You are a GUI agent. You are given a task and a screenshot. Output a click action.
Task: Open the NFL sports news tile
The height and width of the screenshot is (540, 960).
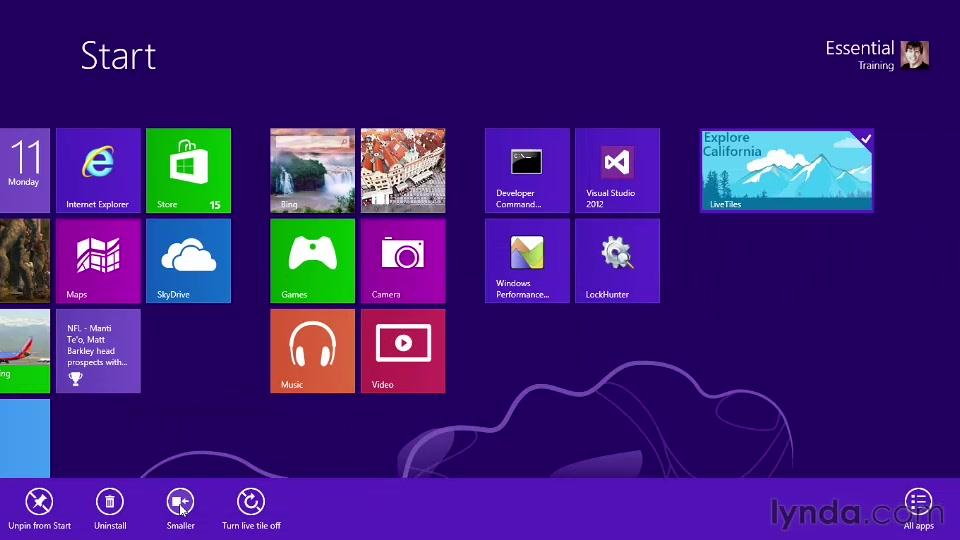pyautogui.click(x=98, y=351)
